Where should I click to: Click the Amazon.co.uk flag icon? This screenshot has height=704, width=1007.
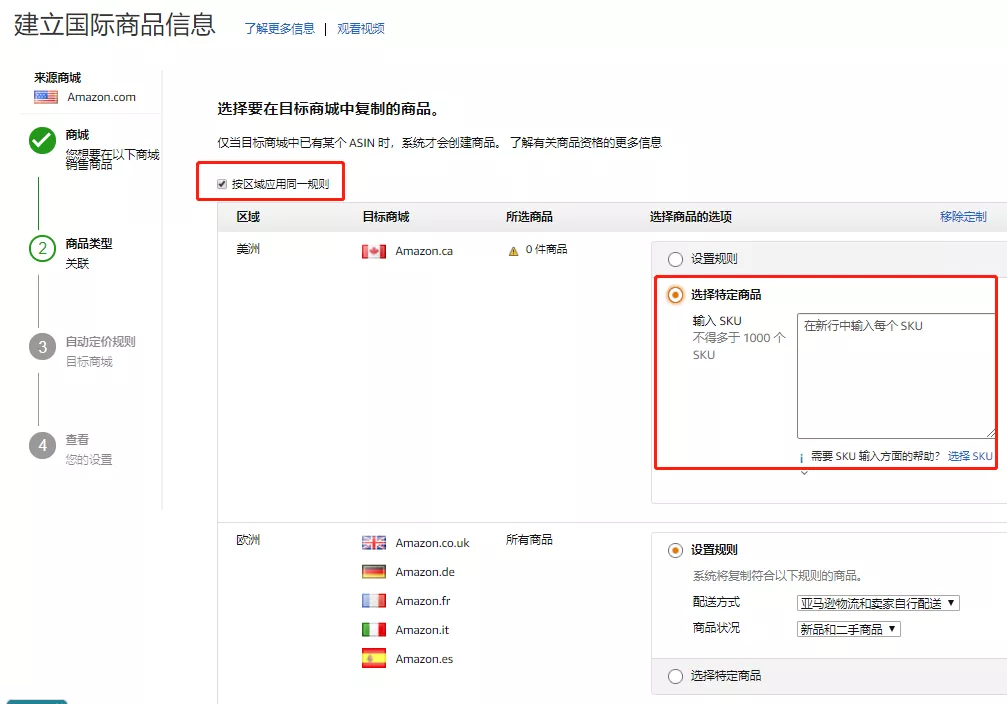point(373,542)
